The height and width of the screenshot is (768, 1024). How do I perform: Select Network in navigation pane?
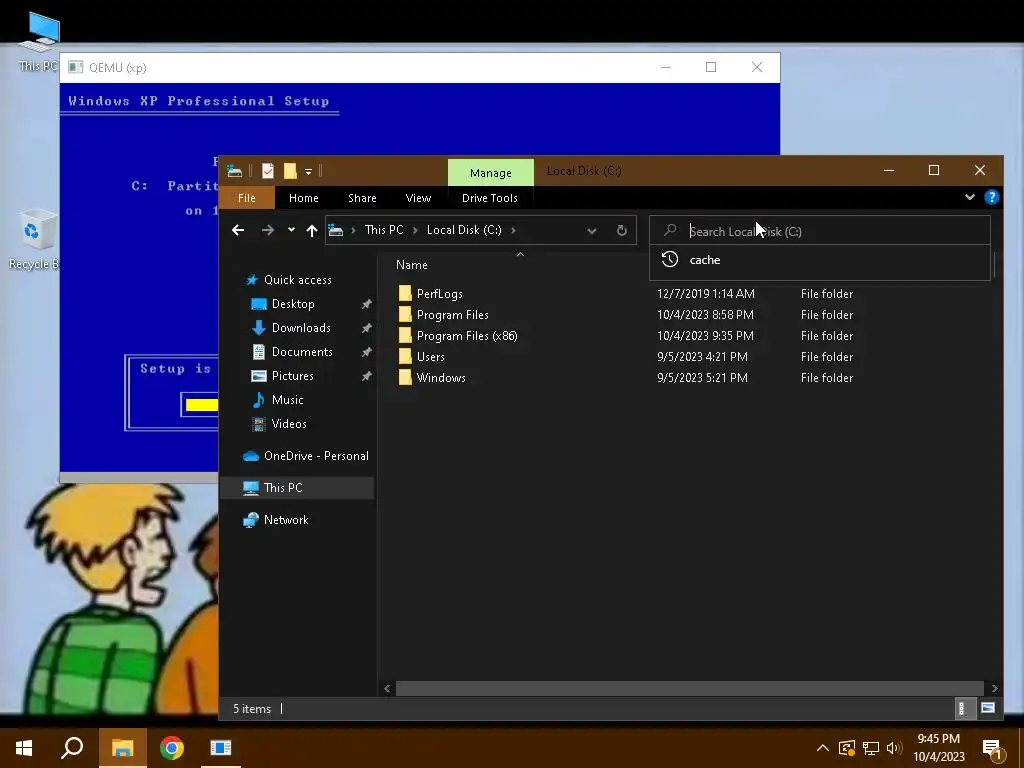pos(286,520)
